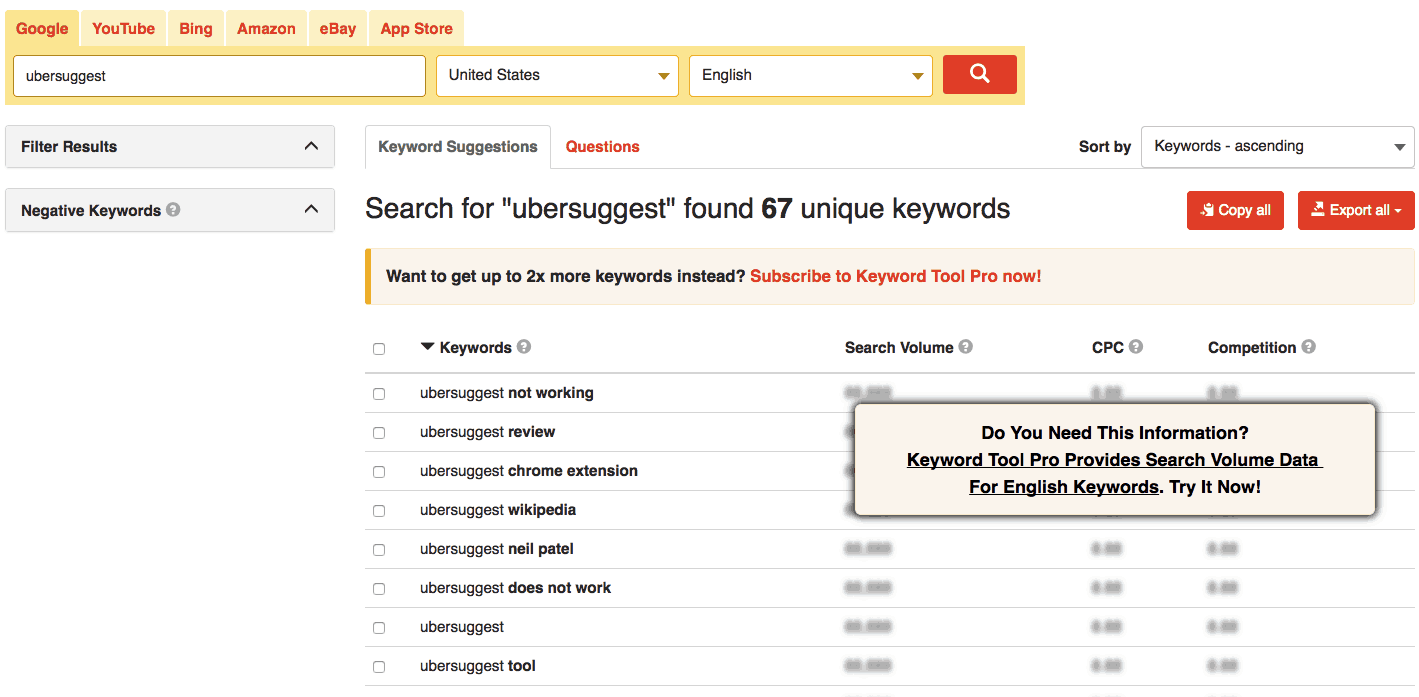Check the "ubersuggest review" row
Viewport: 1419px width, 697px height.
tap(379, 433)
